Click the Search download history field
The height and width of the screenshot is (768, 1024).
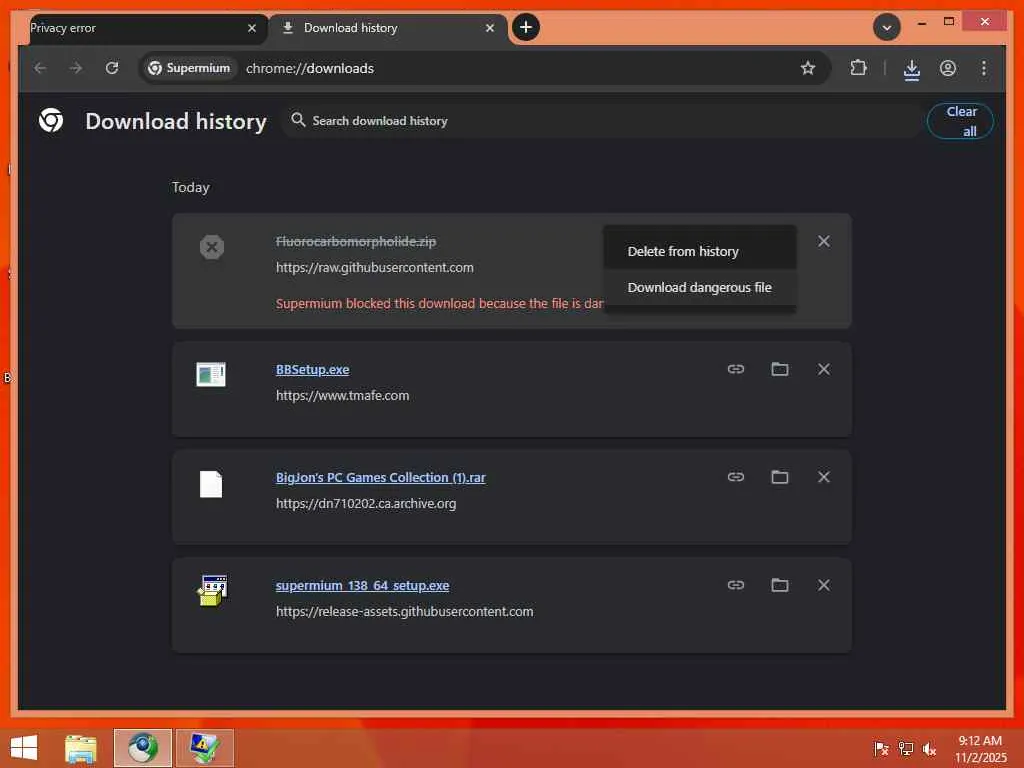tap(601, 121)
